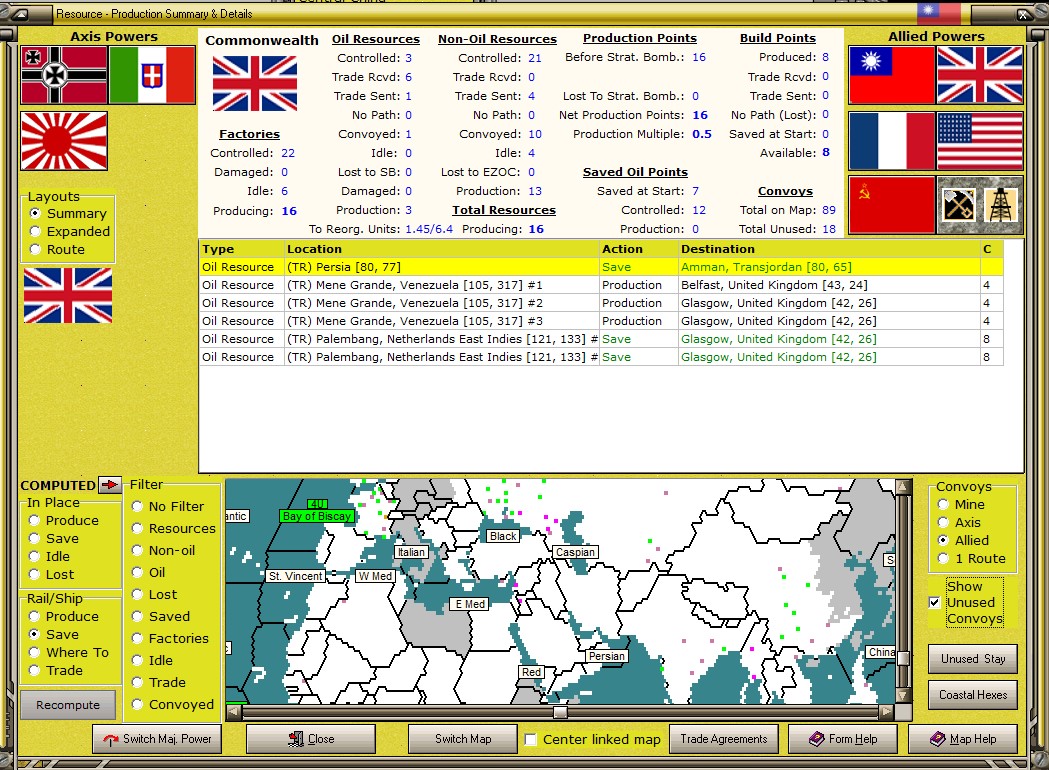Open Map Help
Viewport: 1049px width, 770px height.
click(963, 739)
